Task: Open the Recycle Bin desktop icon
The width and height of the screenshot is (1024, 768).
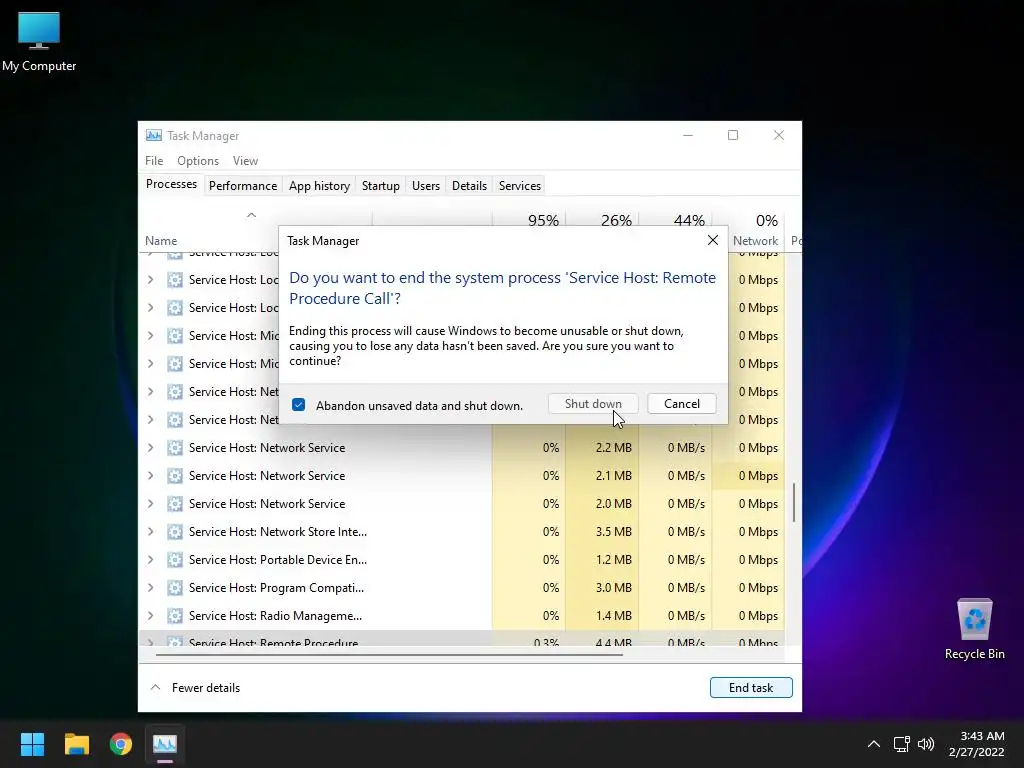Action: [x=974, y=630]
